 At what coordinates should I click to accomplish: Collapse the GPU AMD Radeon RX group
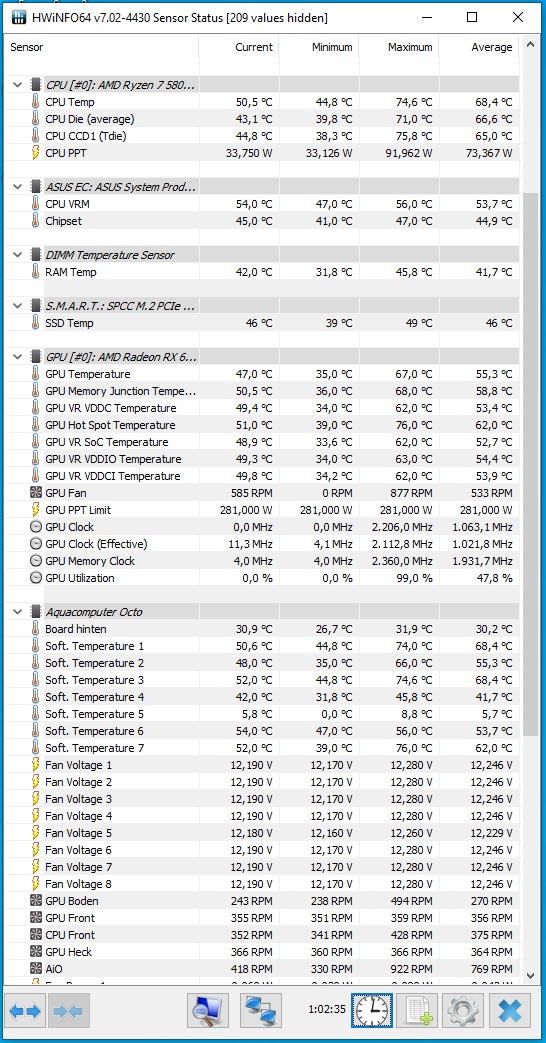pyautogui.click(x=17, y=357)
